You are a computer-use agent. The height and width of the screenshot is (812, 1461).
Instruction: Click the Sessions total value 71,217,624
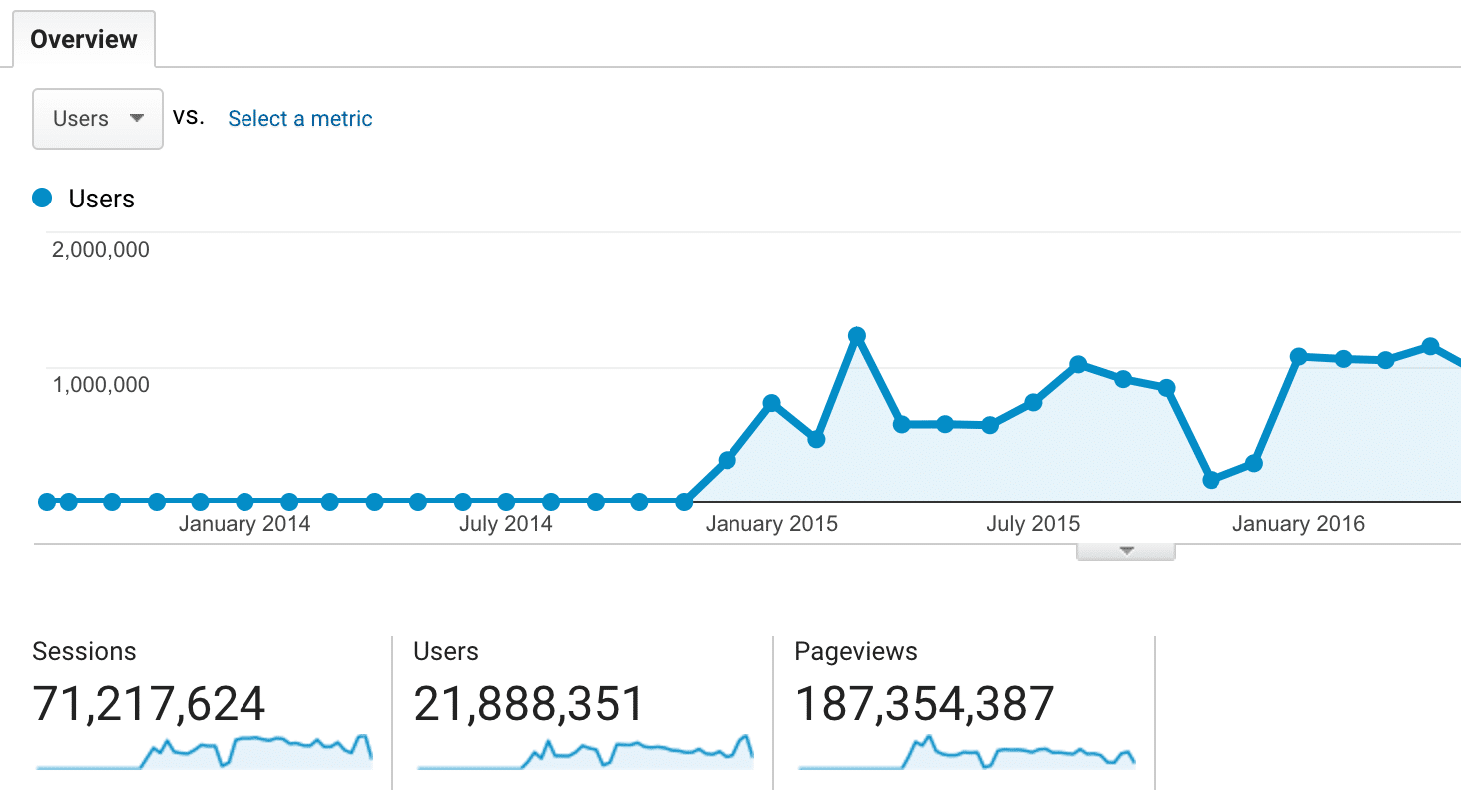point(150,703)
